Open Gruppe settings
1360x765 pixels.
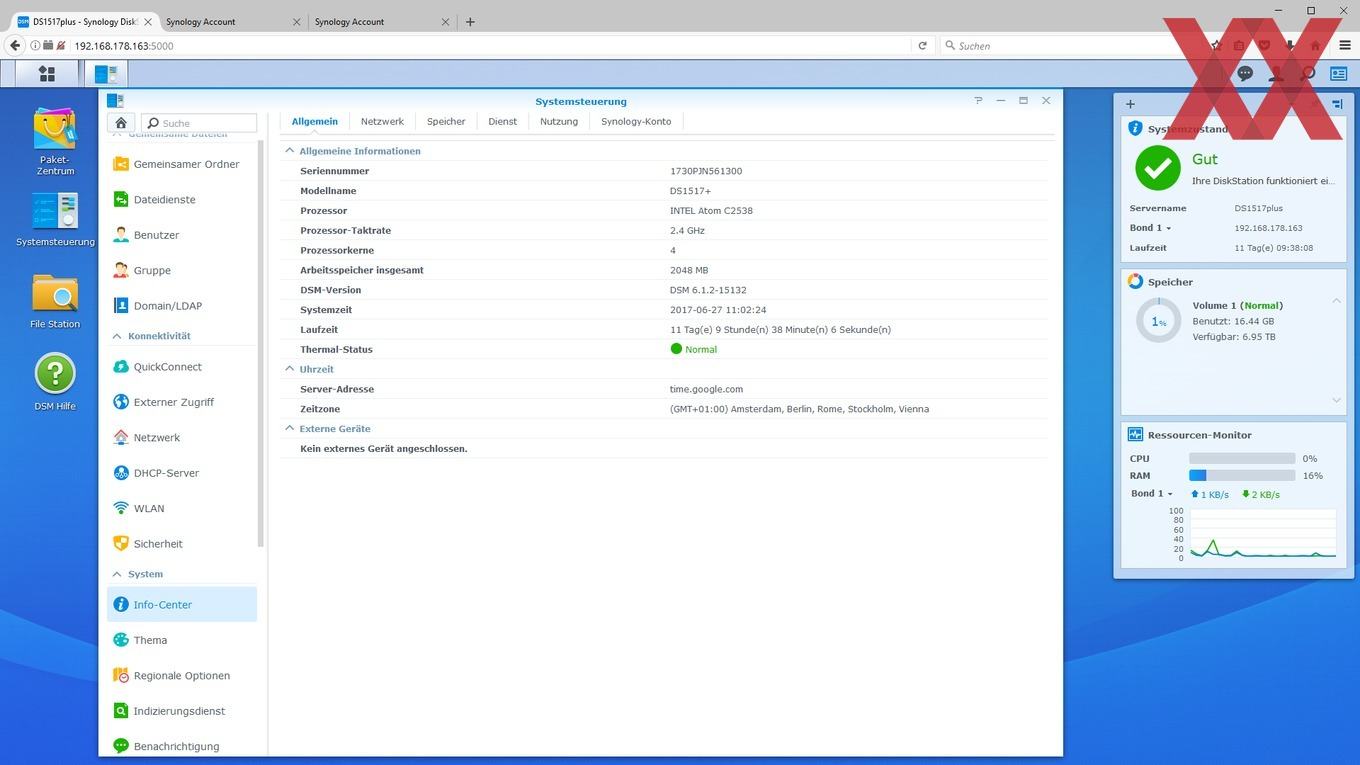tap(182, 270)
